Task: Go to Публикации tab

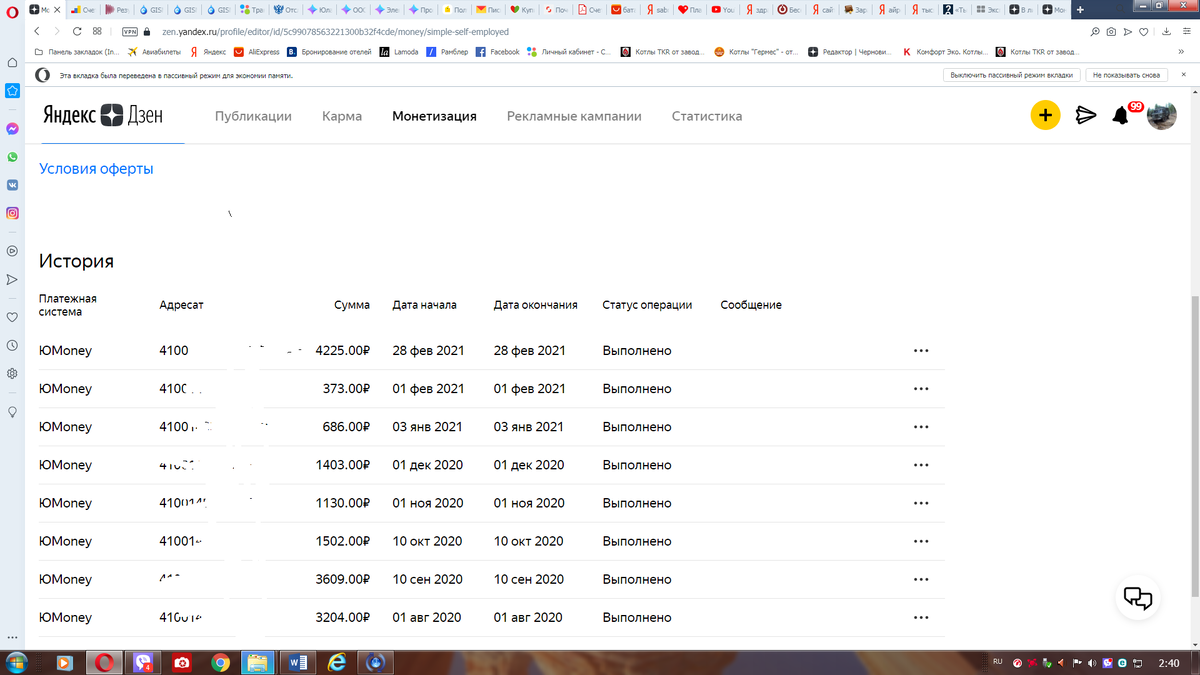Action: point(253,116)
